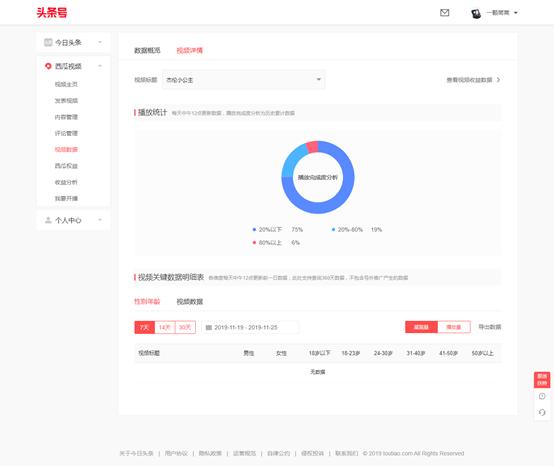Viewport: 554px width, 466px height.
Task: Click the 31-40岁 column header
Action: pyautogui.click(x=416, y=353)
